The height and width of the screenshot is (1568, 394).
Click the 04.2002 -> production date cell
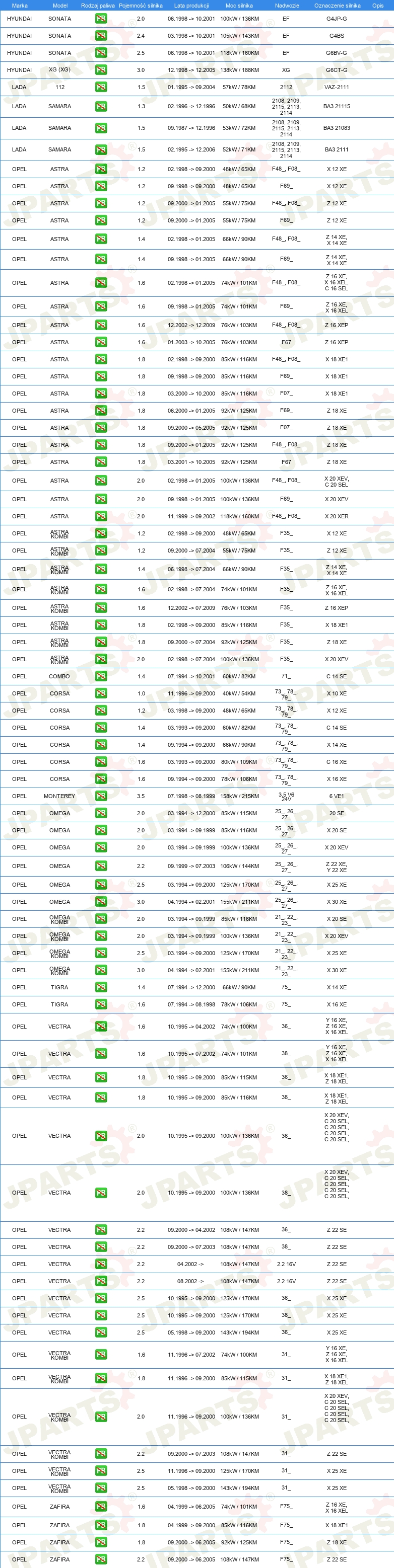[x=190, y=1264]
